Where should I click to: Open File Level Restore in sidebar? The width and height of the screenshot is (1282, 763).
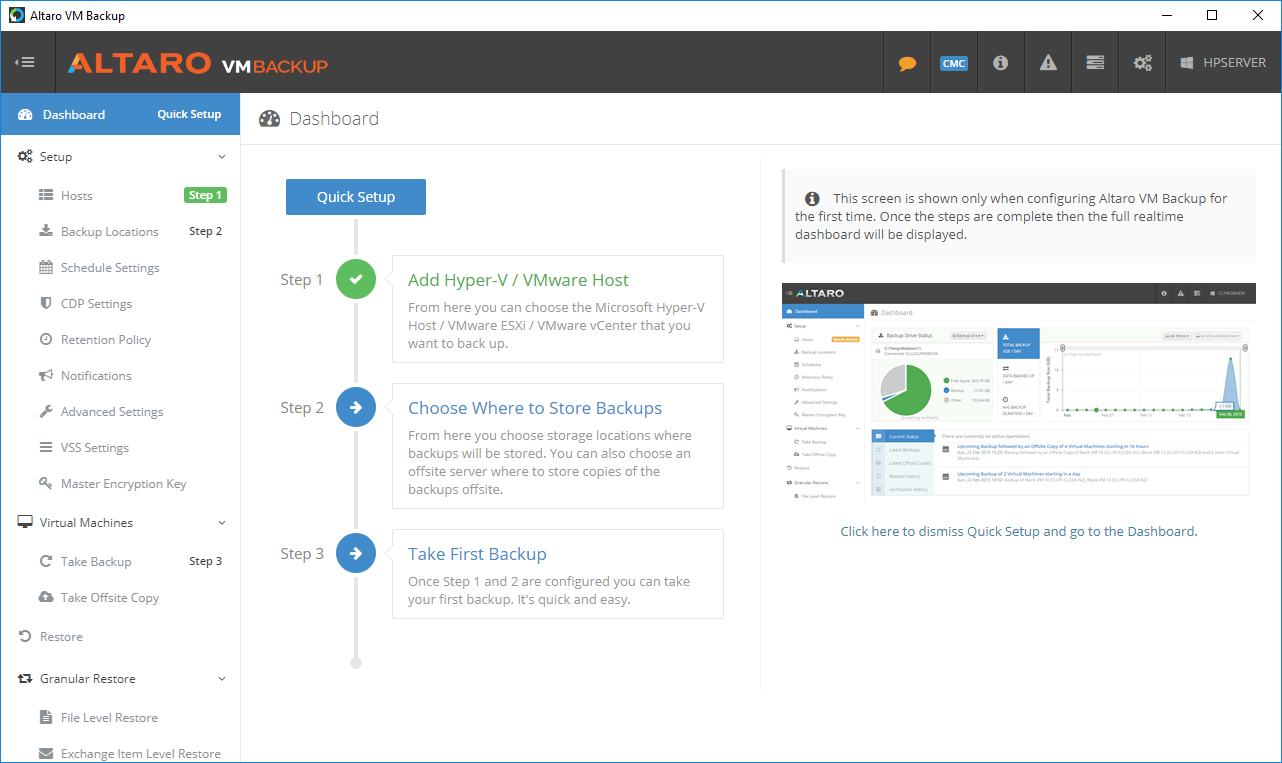(109, 718)
